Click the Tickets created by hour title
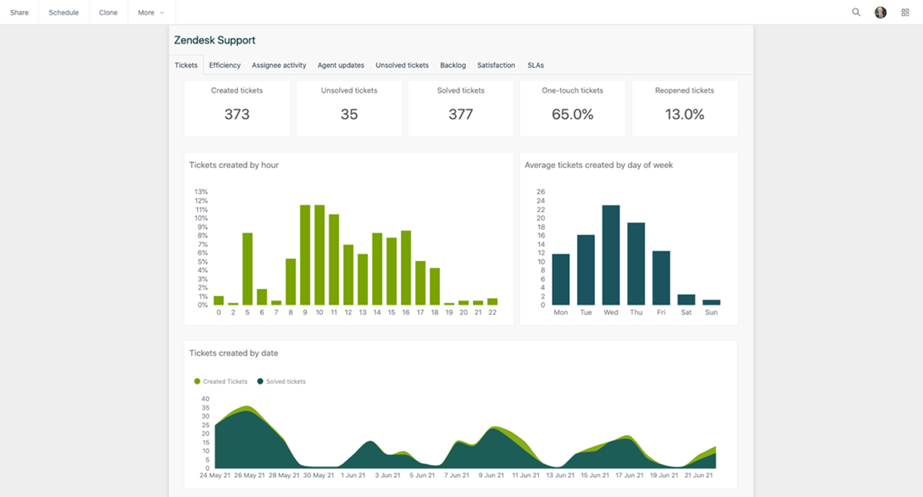 [x=234, y=165]
